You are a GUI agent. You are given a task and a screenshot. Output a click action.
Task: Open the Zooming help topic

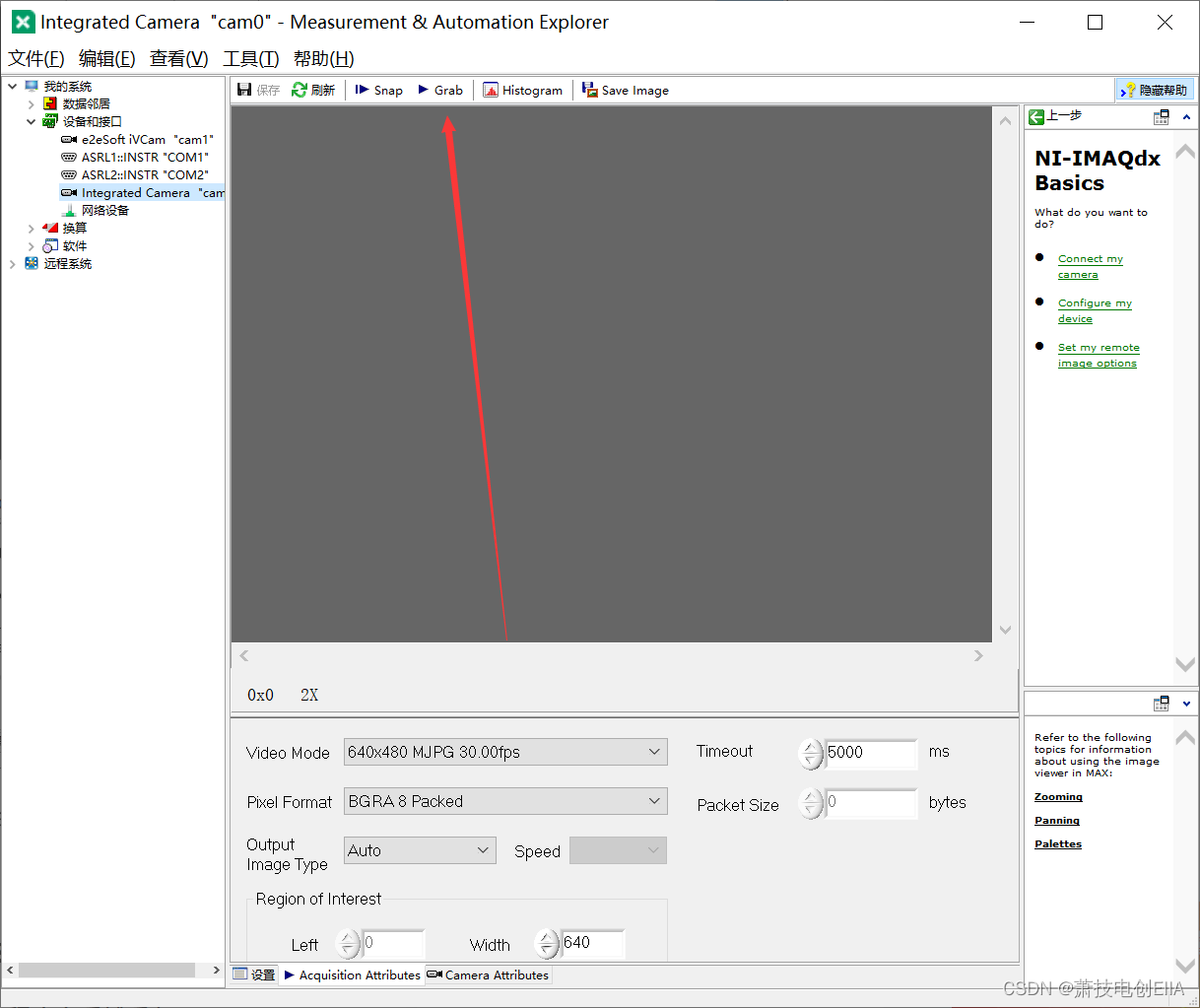(x=1058, y=796)
